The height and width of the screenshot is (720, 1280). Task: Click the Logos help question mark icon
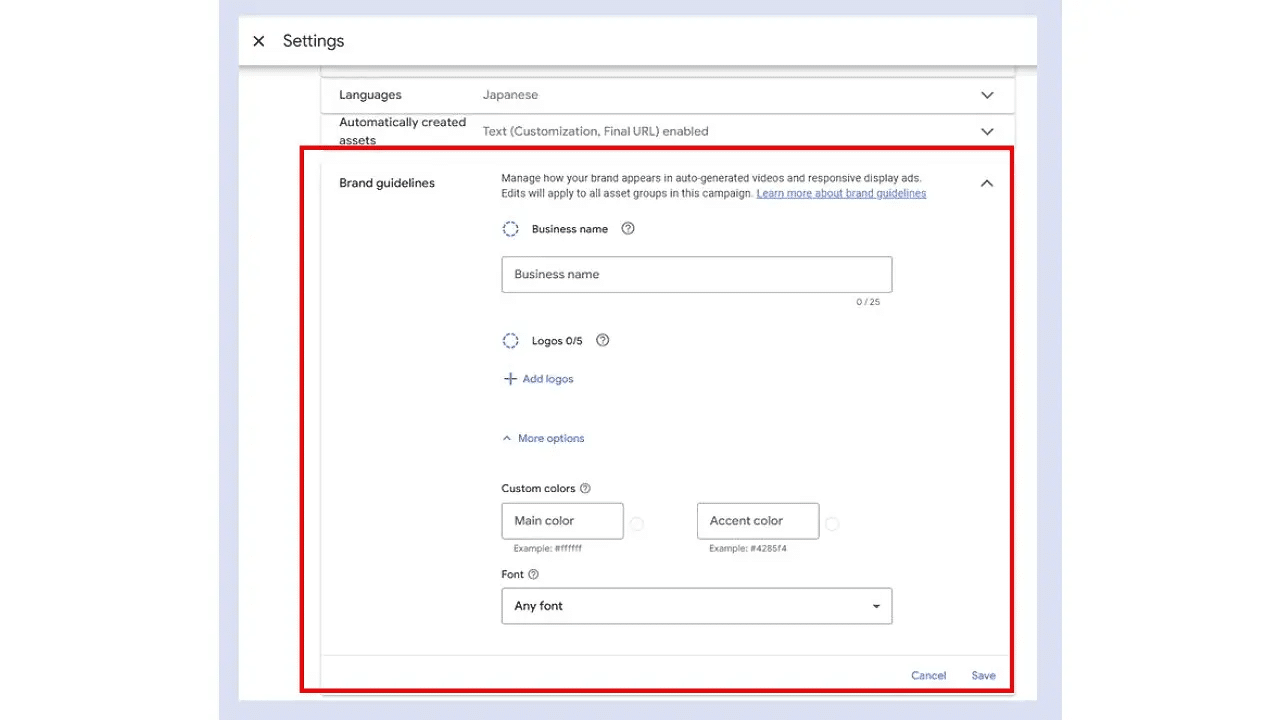(602, 340)
